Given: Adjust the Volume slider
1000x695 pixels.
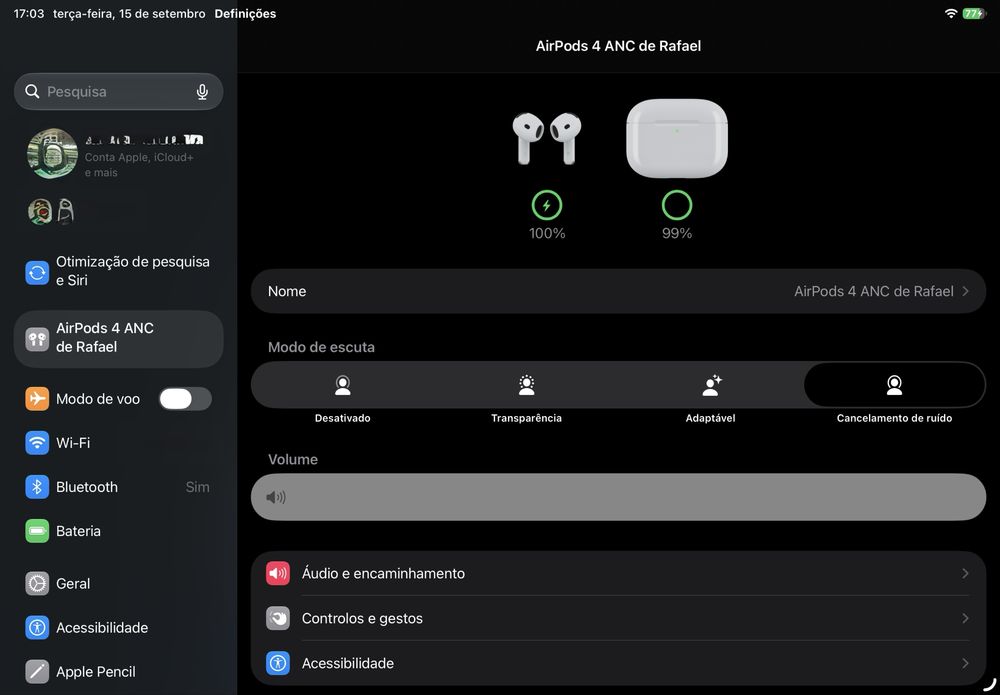Looking at the screenshot, I should (618, 497).
